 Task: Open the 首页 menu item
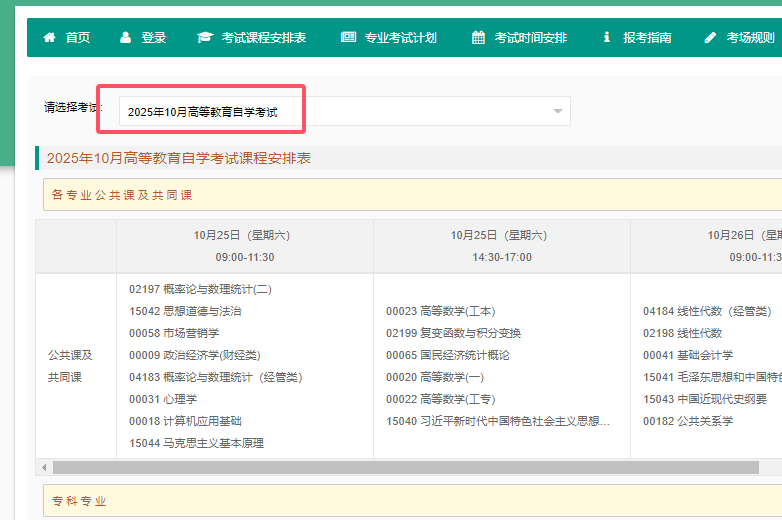tap(78, 38)
